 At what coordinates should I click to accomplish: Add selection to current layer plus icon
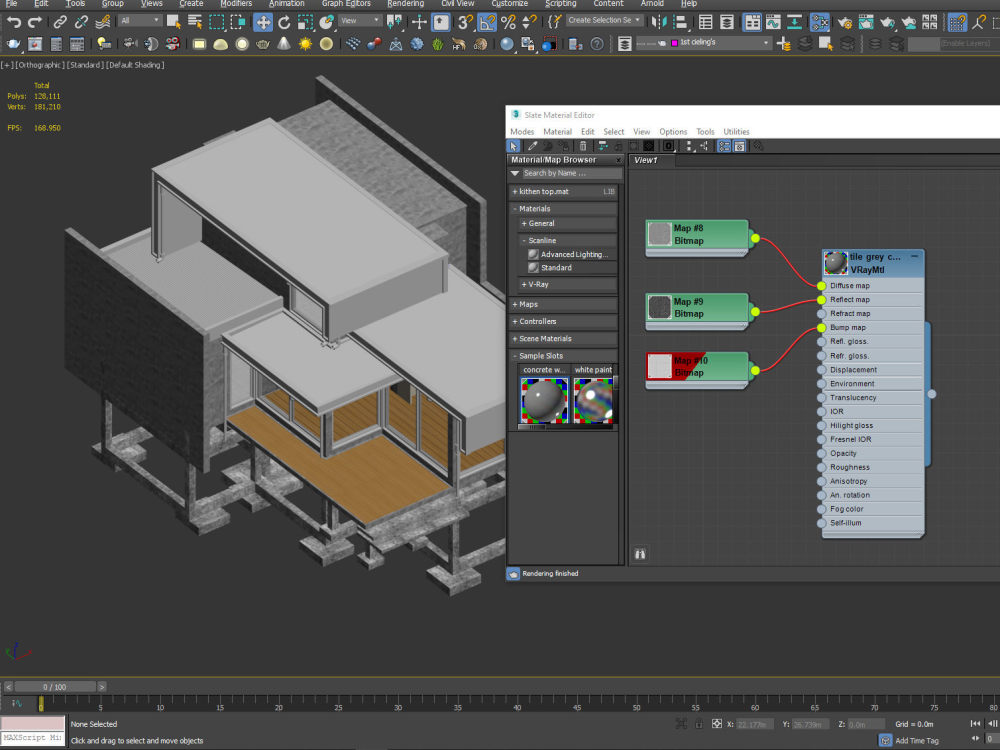(784, 44)
